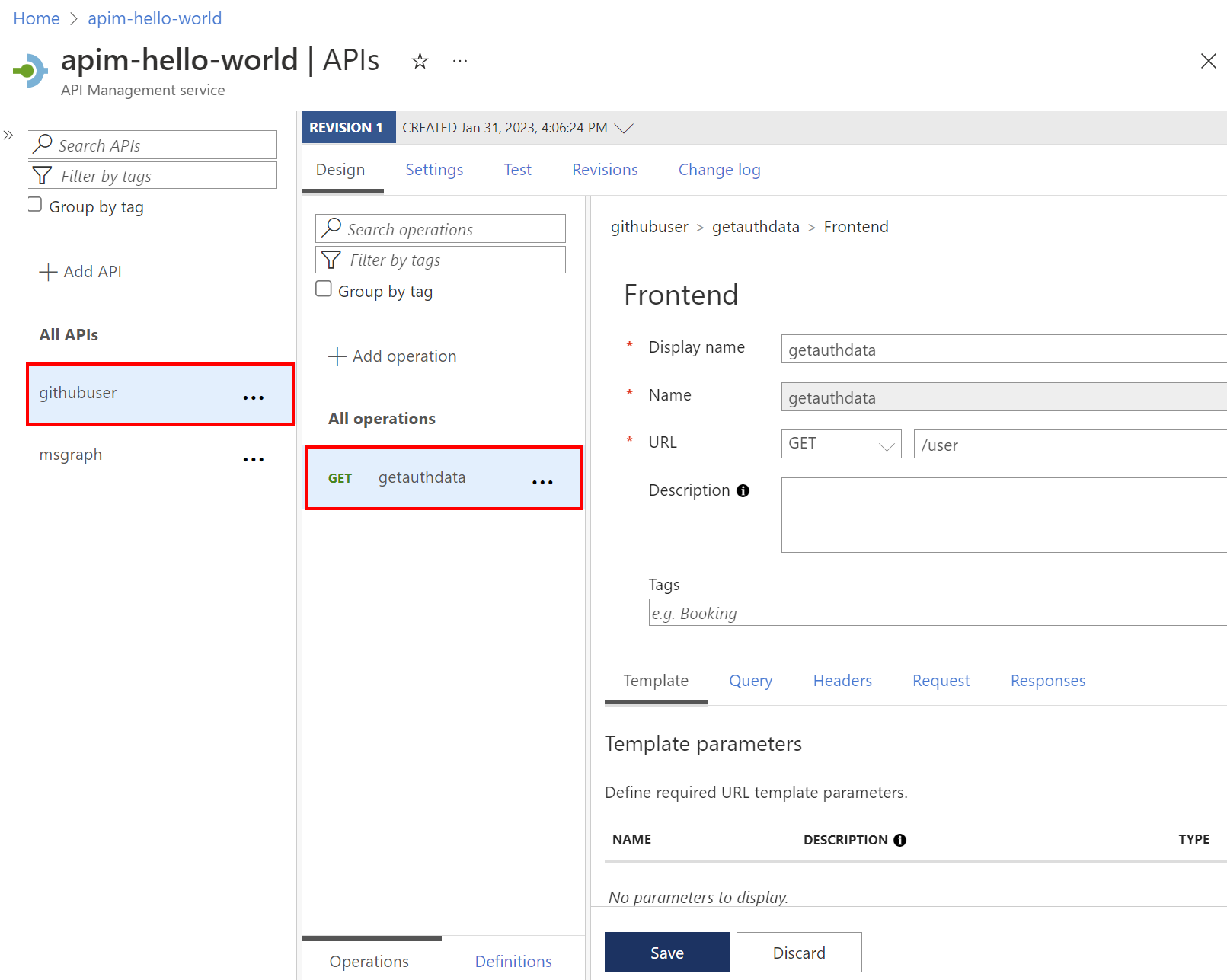Switch to the Responses tab
Viewport: 1227px width, 980px height.
pos(1048,680)
